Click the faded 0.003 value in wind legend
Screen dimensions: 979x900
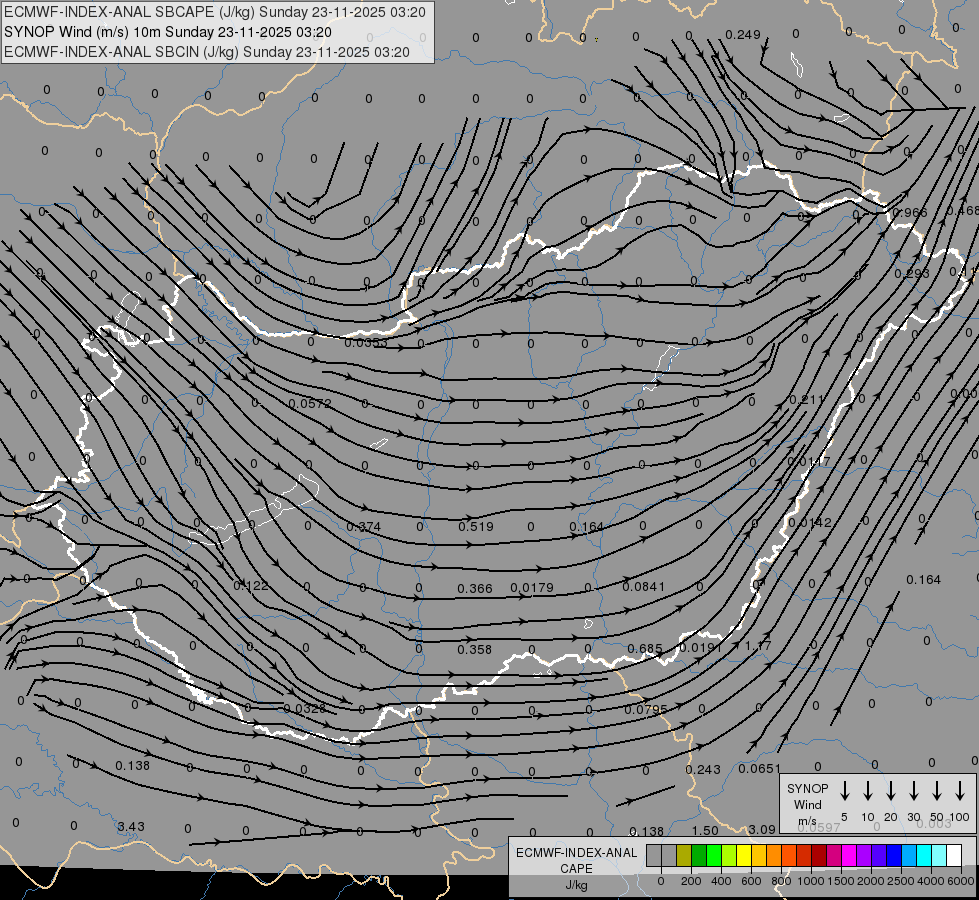[934, 824]
